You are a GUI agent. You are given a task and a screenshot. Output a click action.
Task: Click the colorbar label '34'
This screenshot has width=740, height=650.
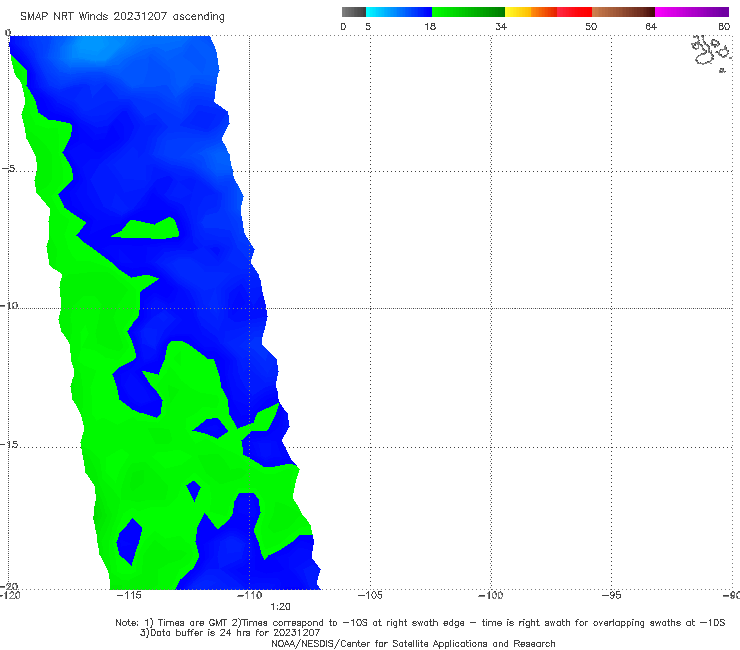[x=501, y=27]
